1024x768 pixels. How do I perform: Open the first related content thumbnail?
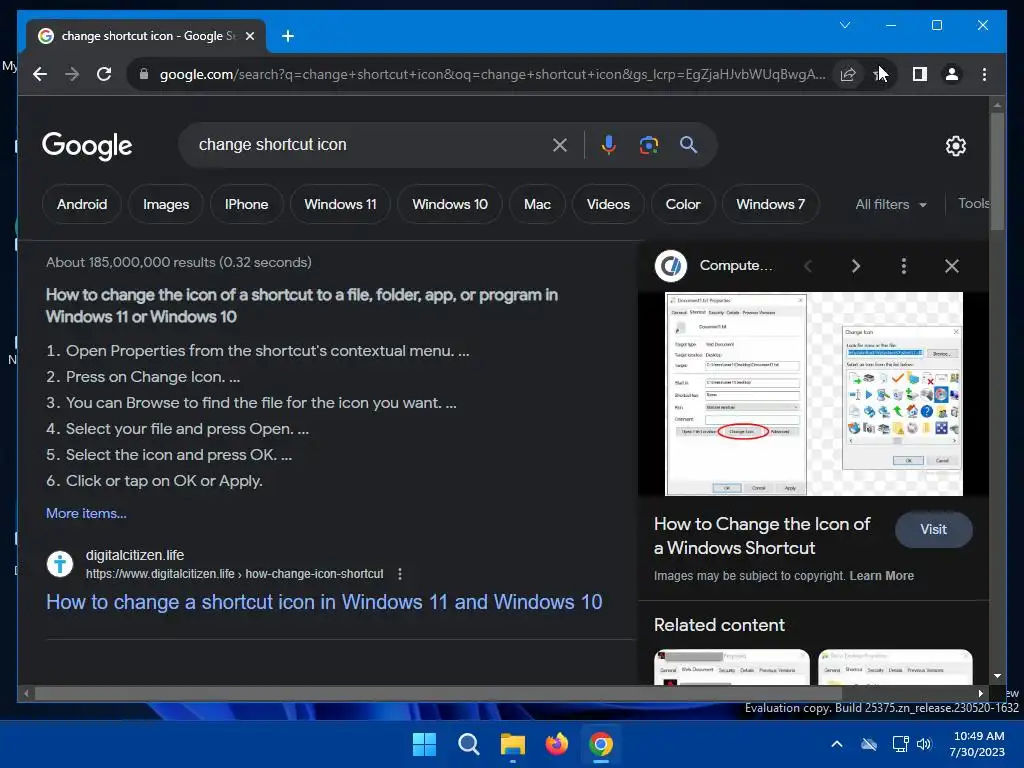[731, 667]
